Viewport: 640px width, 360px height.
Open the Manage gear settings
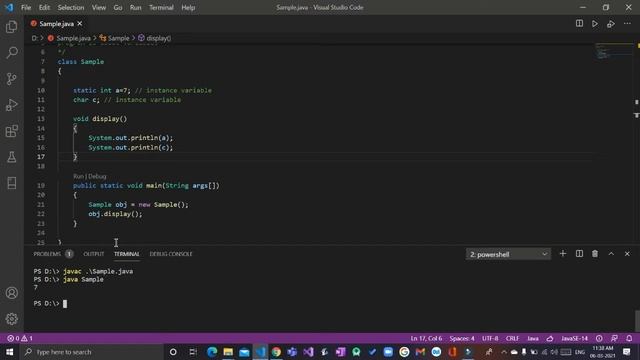12,319
